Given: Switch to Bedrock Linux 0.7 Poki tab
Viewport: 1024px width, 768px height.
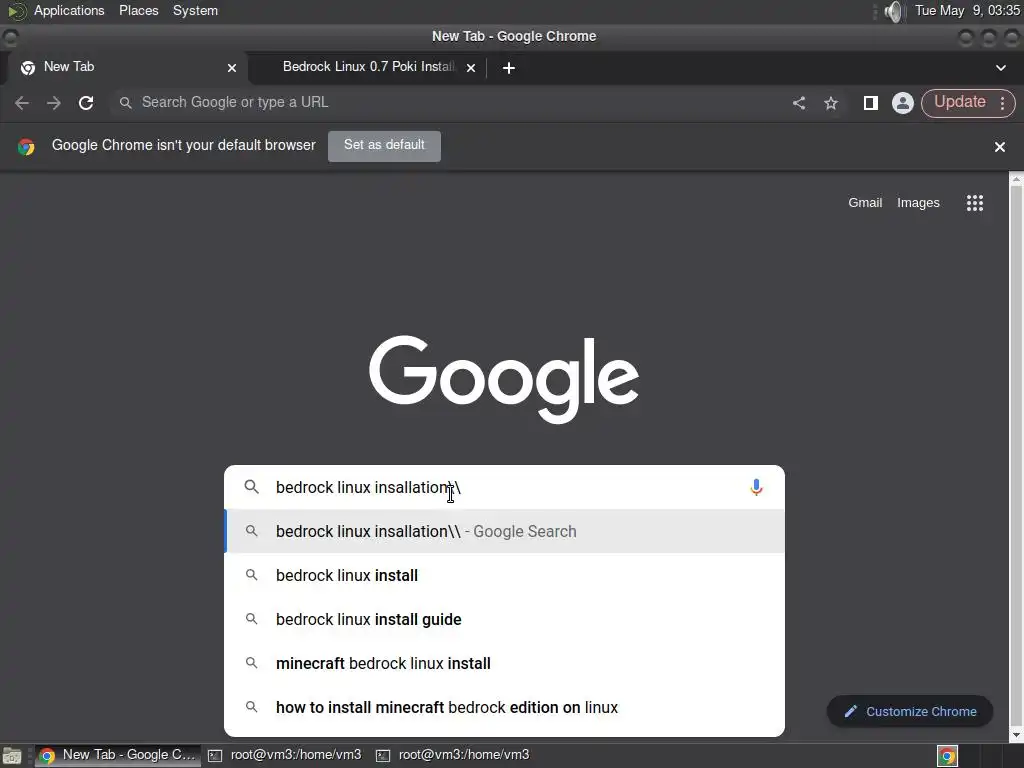Looking at the screenshot, I should tap(369, 67).
